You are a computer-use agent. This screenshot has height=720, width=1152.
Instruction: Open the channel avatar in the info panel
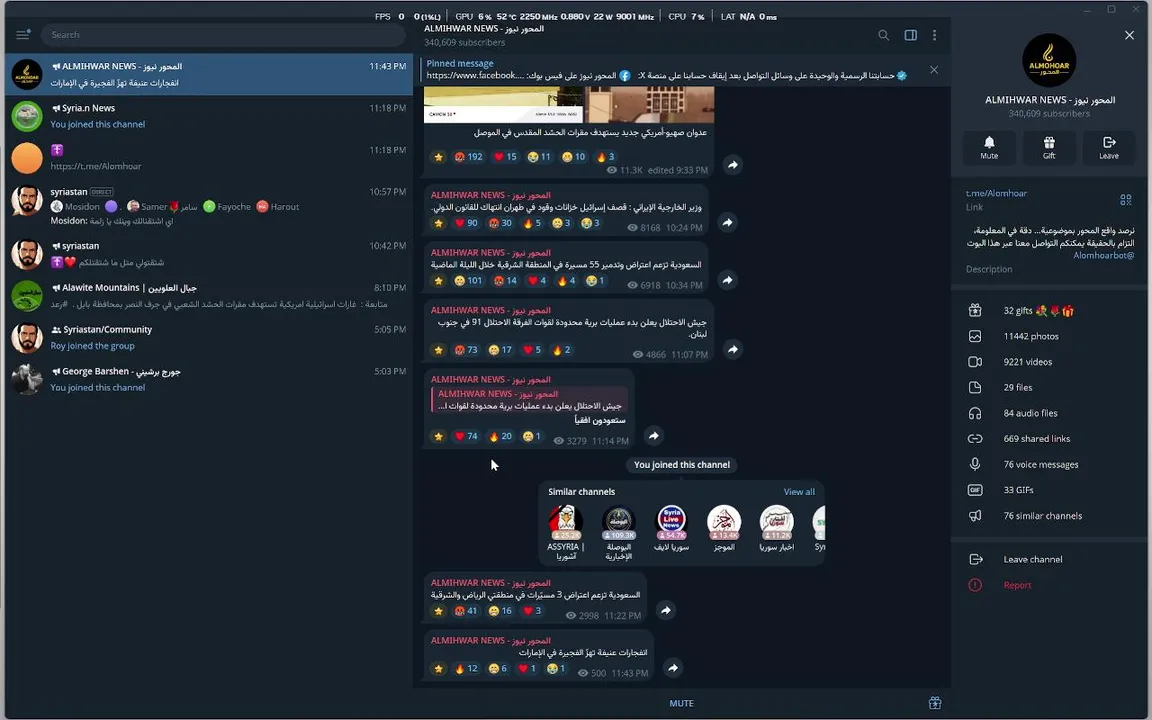1049,60
